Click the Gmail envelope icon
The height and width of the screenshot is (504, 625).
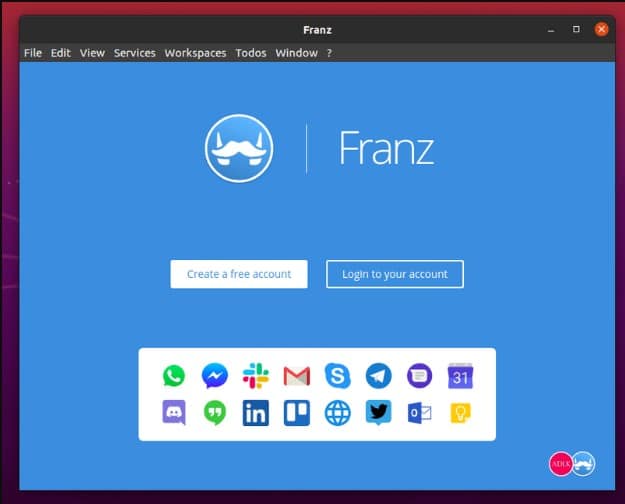297,376
